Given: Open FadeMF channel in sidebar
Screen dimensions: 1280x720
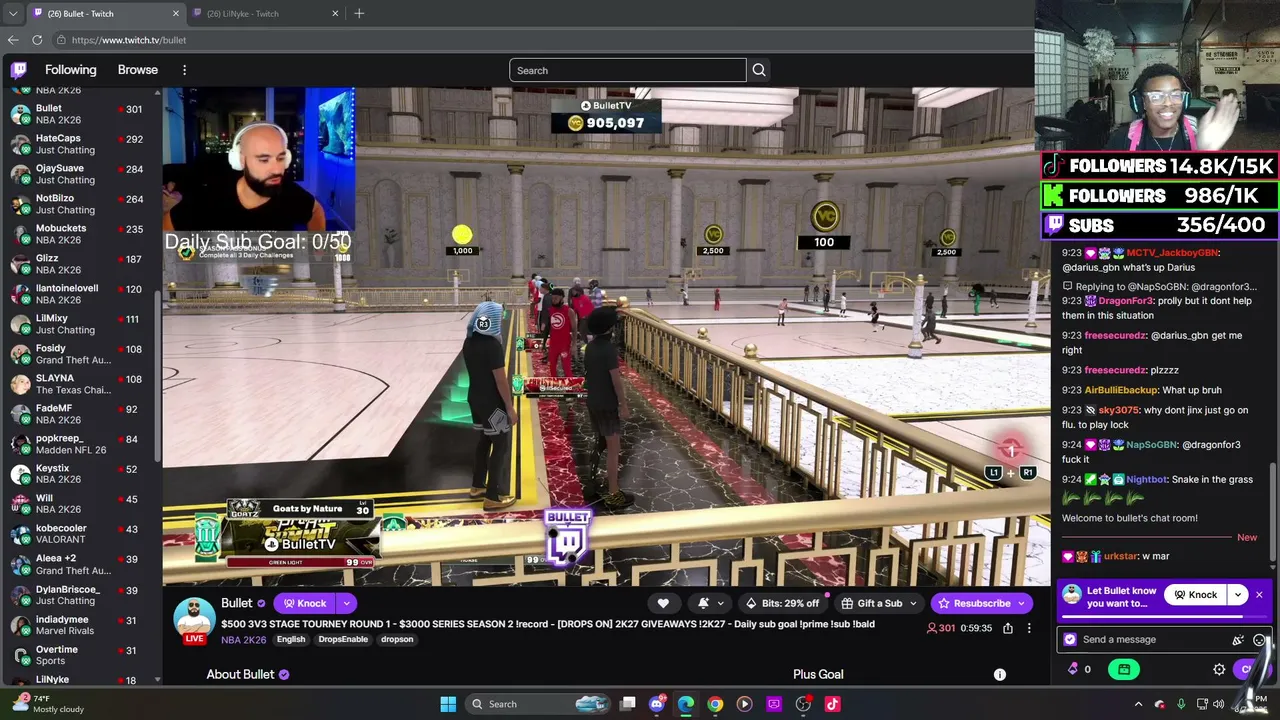Looking at the screenshot, I should tap(78, 414).
